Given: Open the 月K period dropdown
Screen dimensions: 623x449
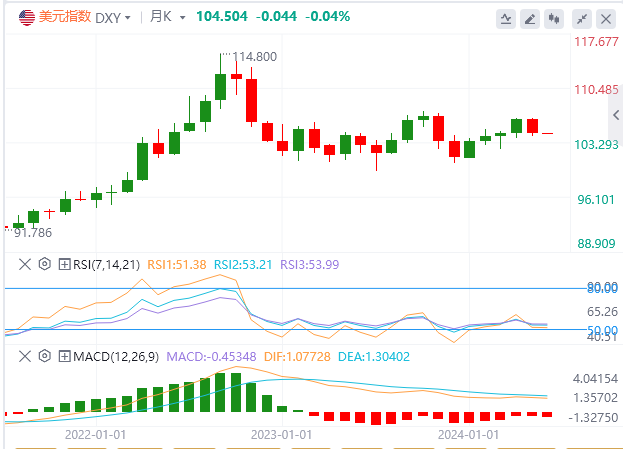Looking at the screenshot, I should (x=161, y=16).
